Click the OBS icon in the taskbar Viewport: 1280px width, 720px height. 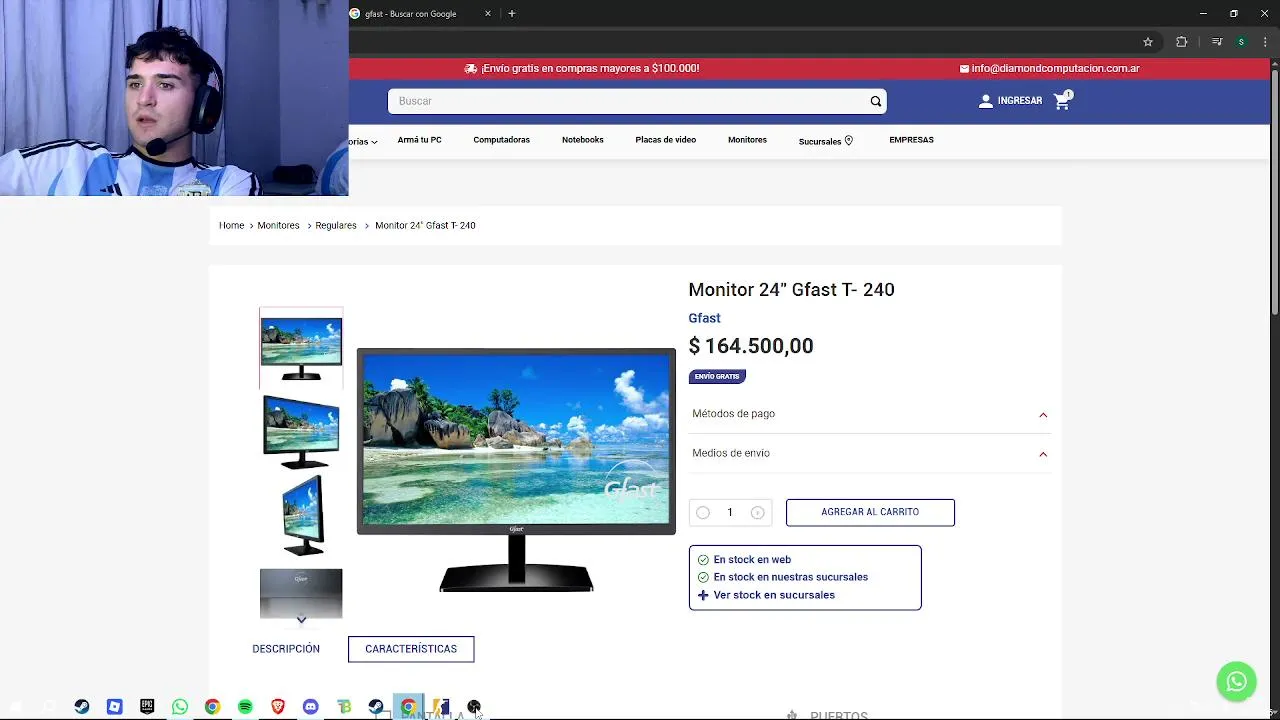coord(474,707)
